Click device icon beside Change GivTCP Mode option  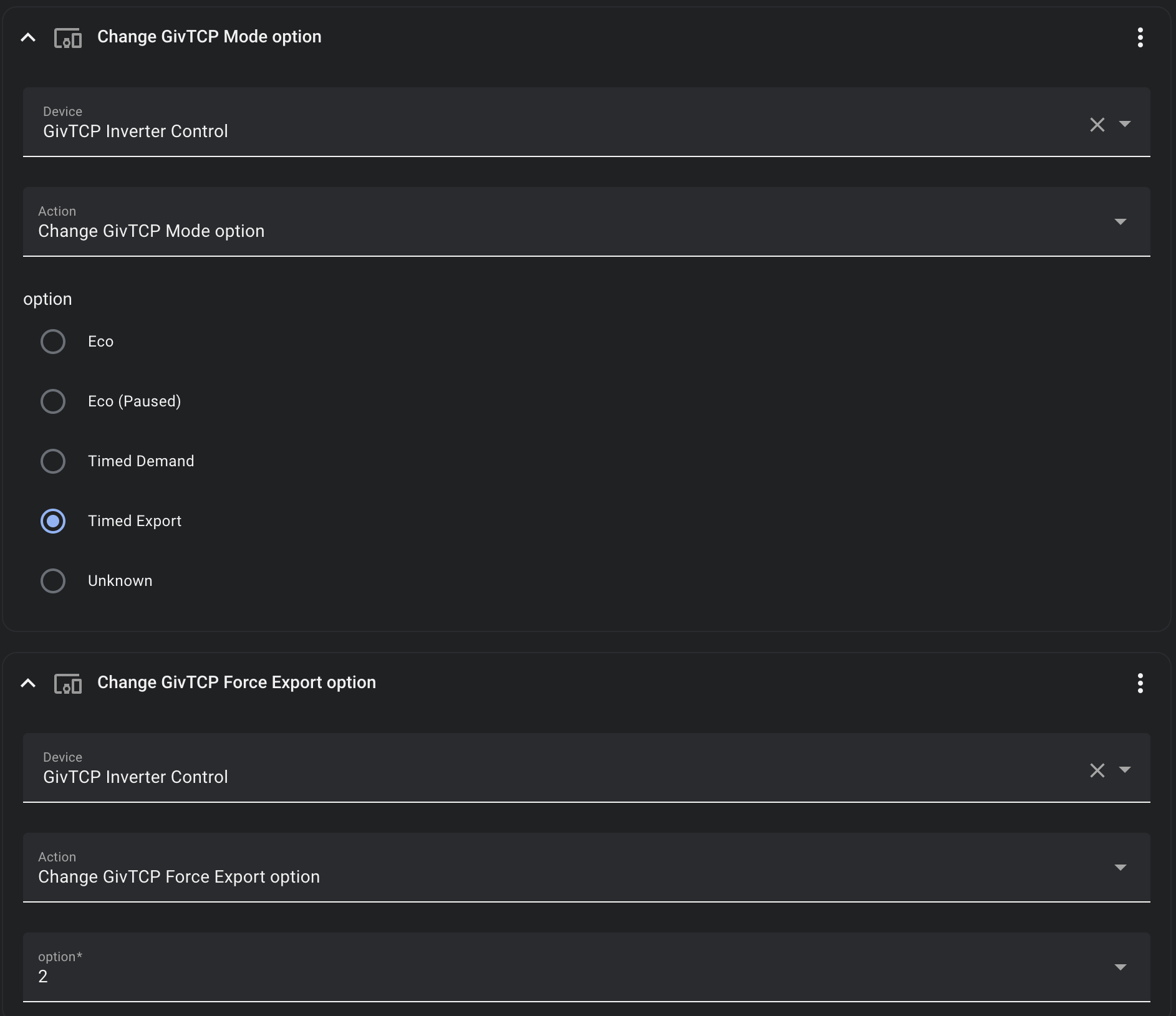[68, 38]
